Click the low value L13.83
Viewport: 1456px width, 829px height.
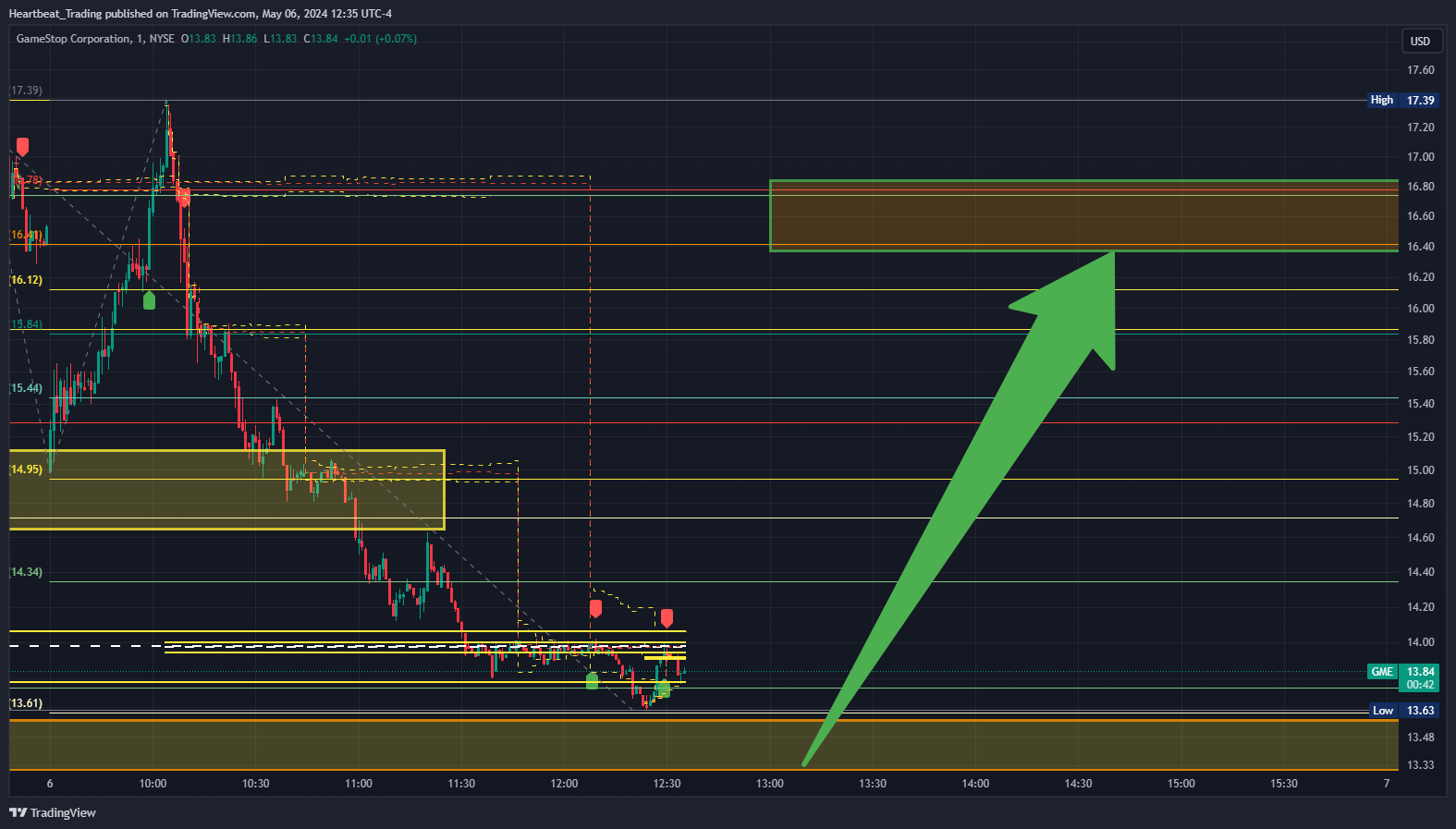click(281, 39)
